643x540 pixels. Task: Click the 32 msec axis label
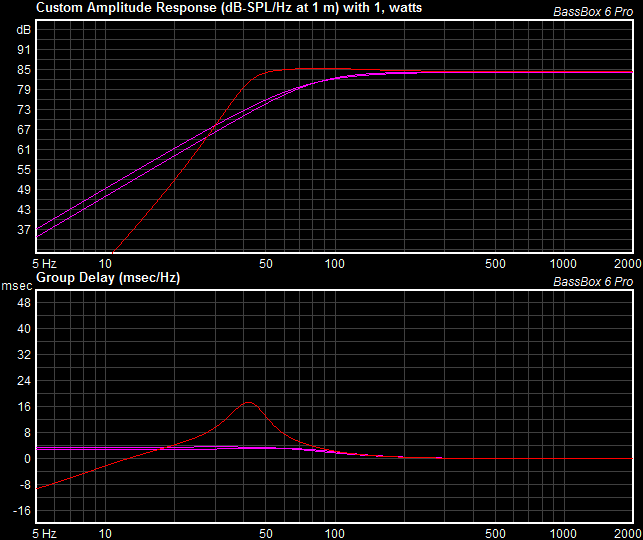(x=24, y=355)
